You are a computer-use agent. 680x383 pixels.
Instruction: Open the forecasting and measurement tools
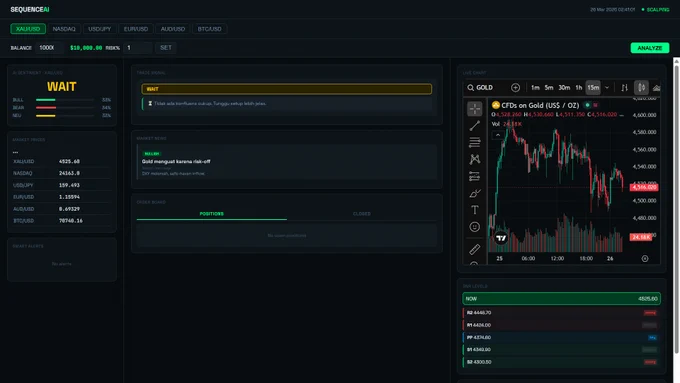click(474, 176)
